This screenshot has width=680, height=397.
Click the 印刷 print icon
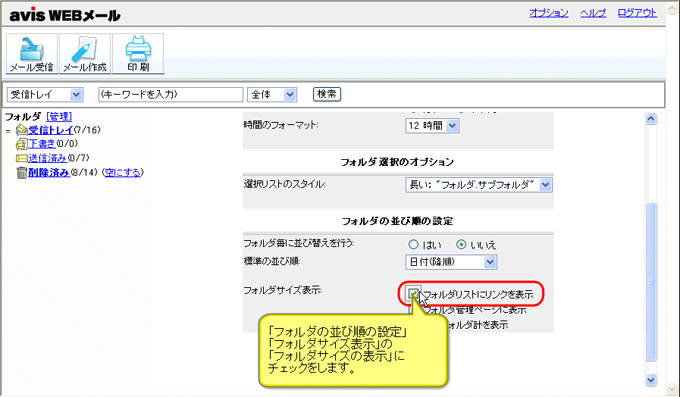138,54
